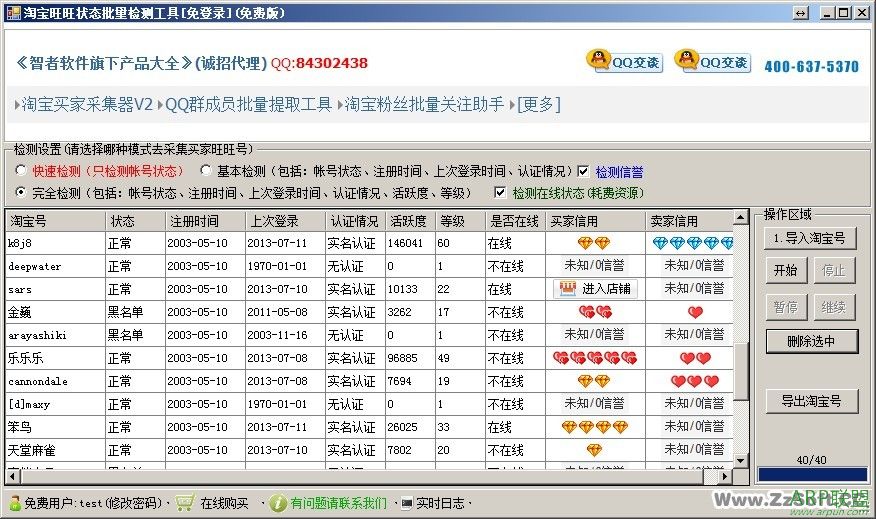
Task: Click 修改密码 link in status bar
Action: 134,503
